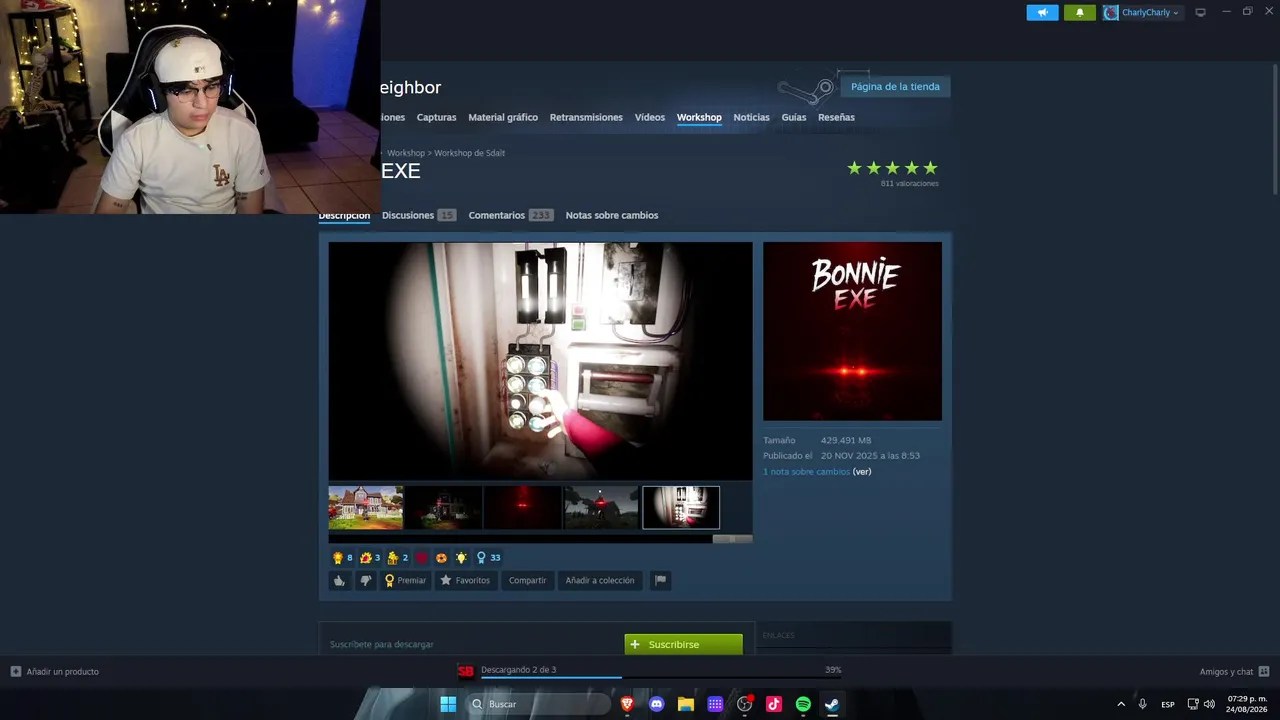Open the CharlyCharly account dropdown
Image resolution: width=1280 pixels, height=720 pixels.
pos(1141,13)
